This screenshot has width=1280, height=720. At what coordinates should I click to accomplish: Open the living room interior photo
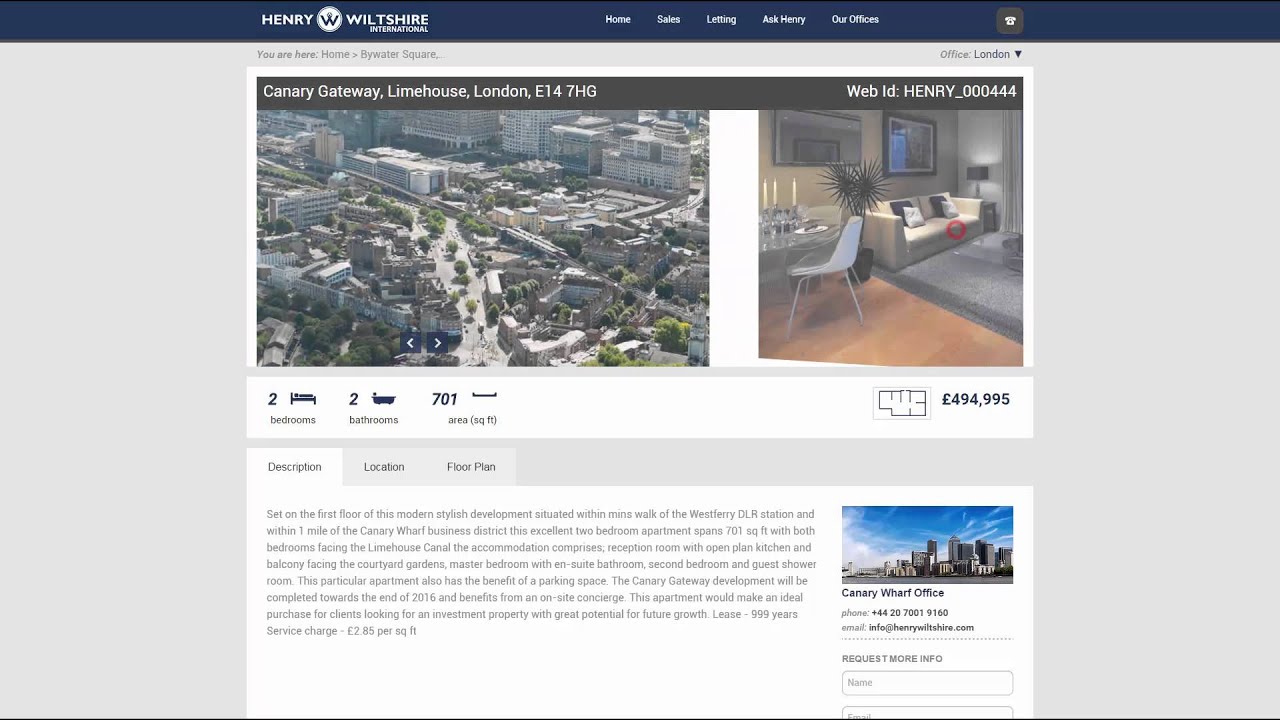[890, 238]
